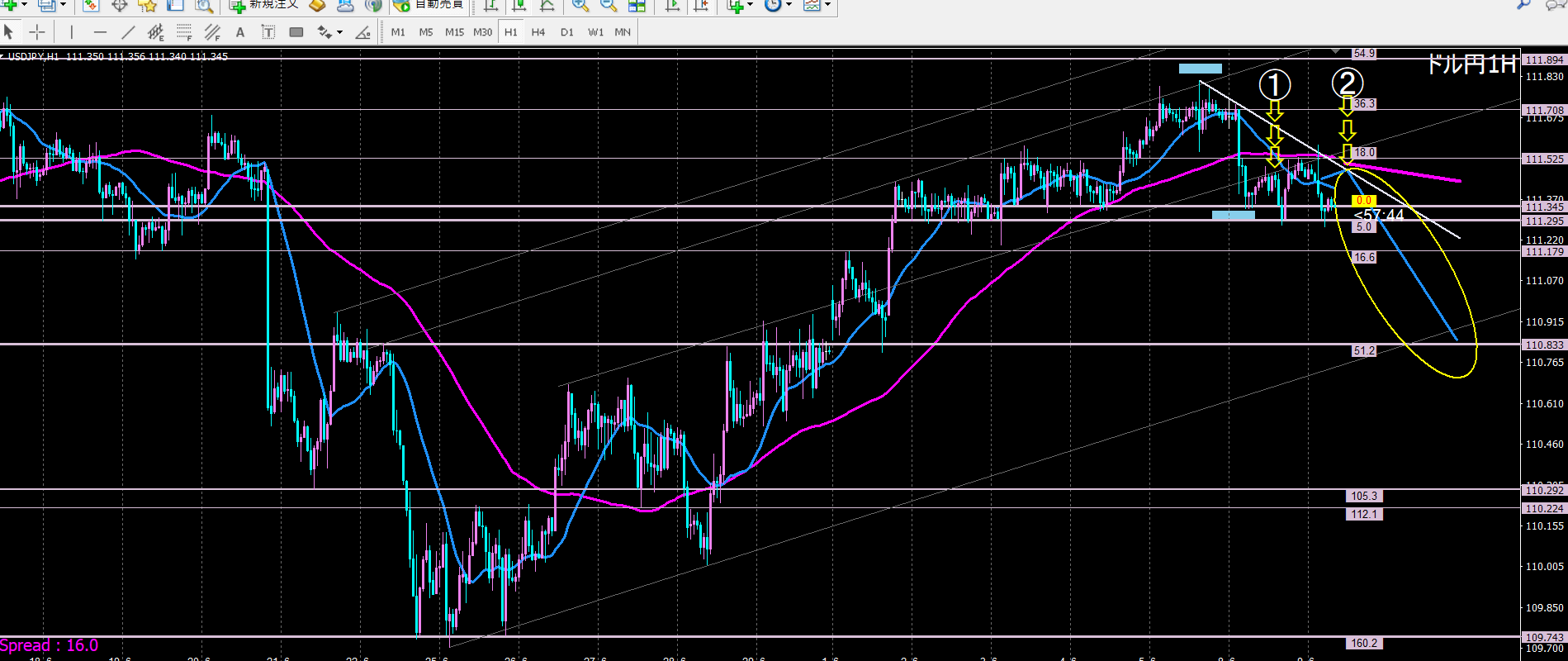Switch to M15 timeframe

pyautogui.click(x=454, y=32)
